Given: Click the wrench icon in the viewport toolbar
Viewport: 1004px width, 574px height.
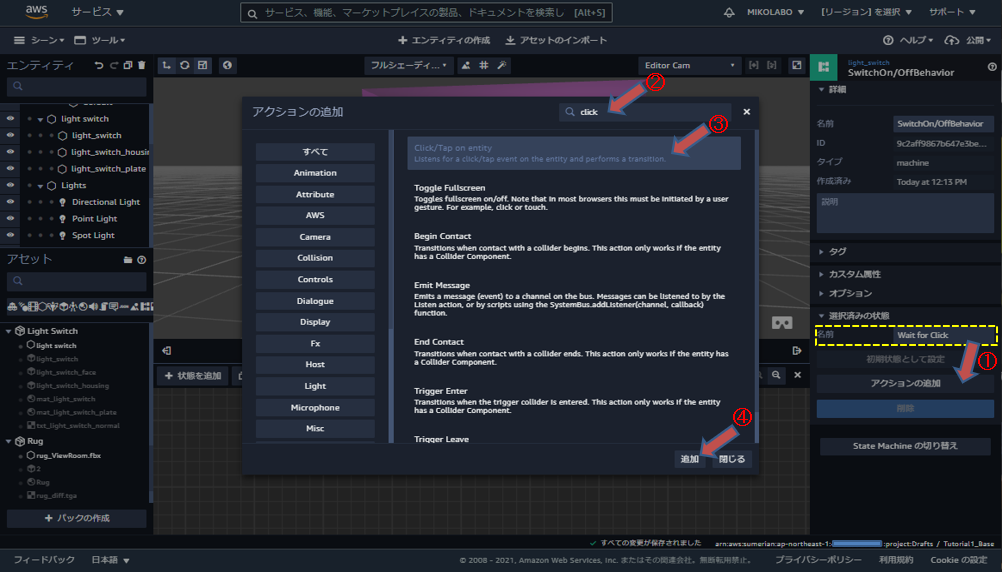Looking at the screenshot, I should click(x=502, y=65).
